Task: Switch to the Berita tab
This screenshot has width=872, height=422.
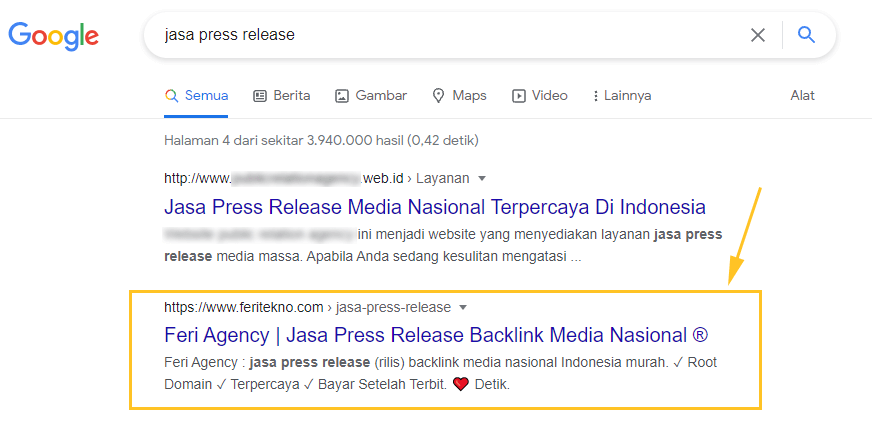Action: pyautogui.click(x=281, y=96)
